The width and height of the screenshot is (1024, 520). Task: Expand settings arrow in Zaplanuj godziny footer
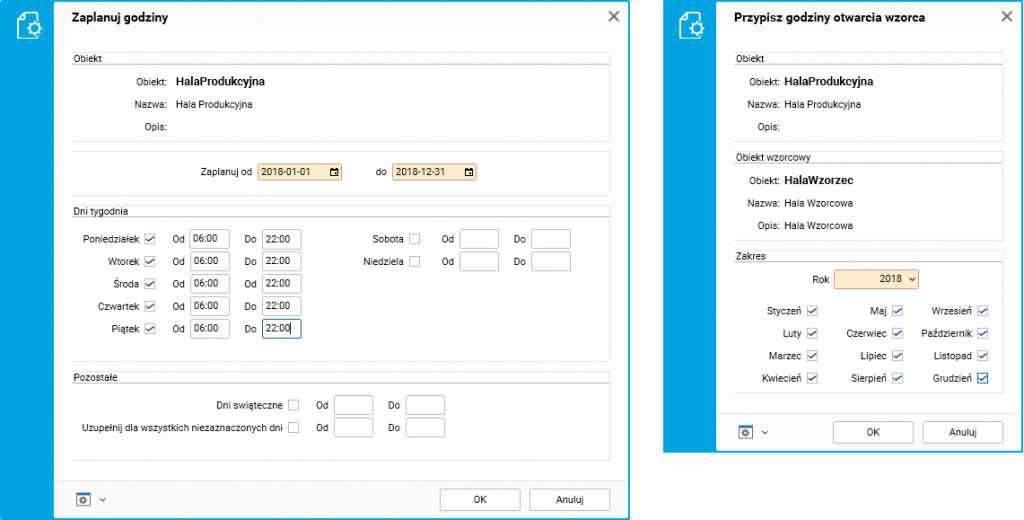(103, 500)
